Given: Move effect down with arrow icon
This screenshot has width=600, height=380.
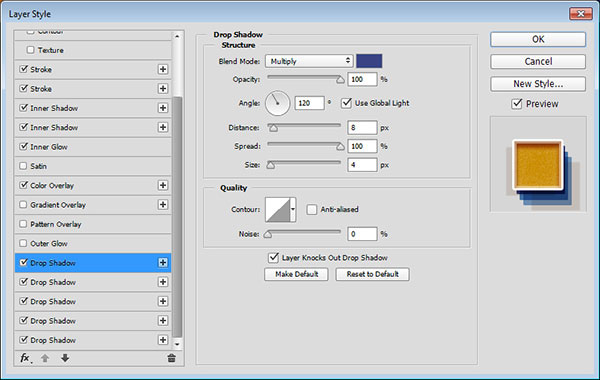Looking at the screenshot, I should point(65,358).
